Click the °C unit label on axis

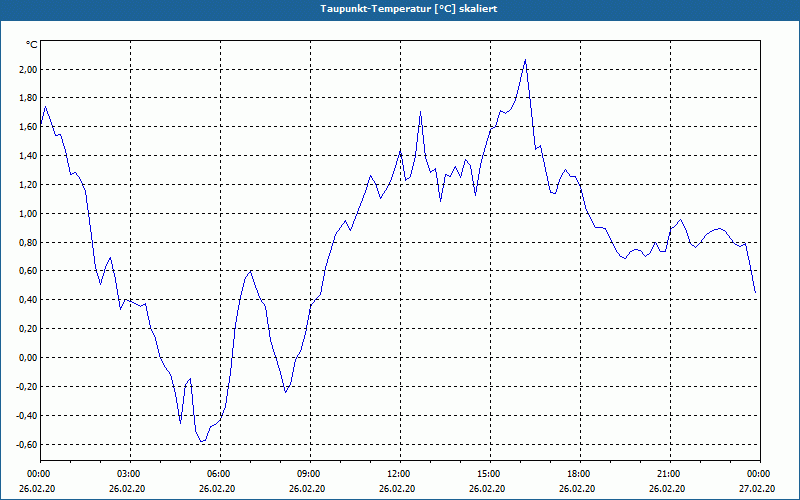(x=32, y=45)
